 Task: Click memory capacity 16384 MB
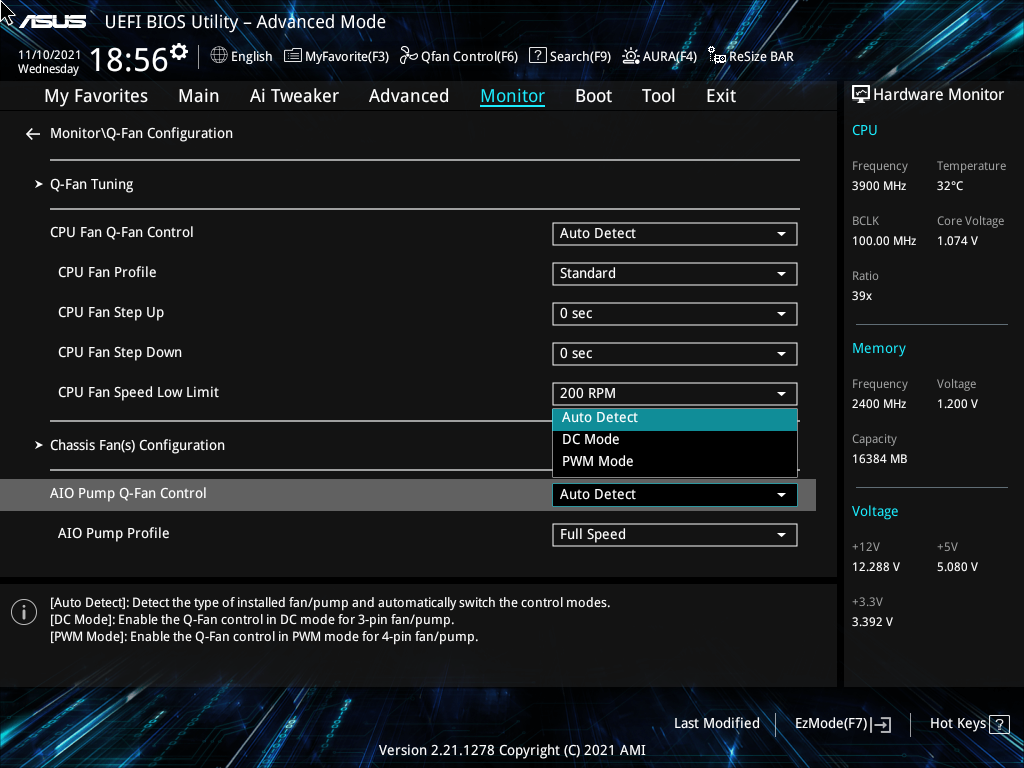point(879,459)
